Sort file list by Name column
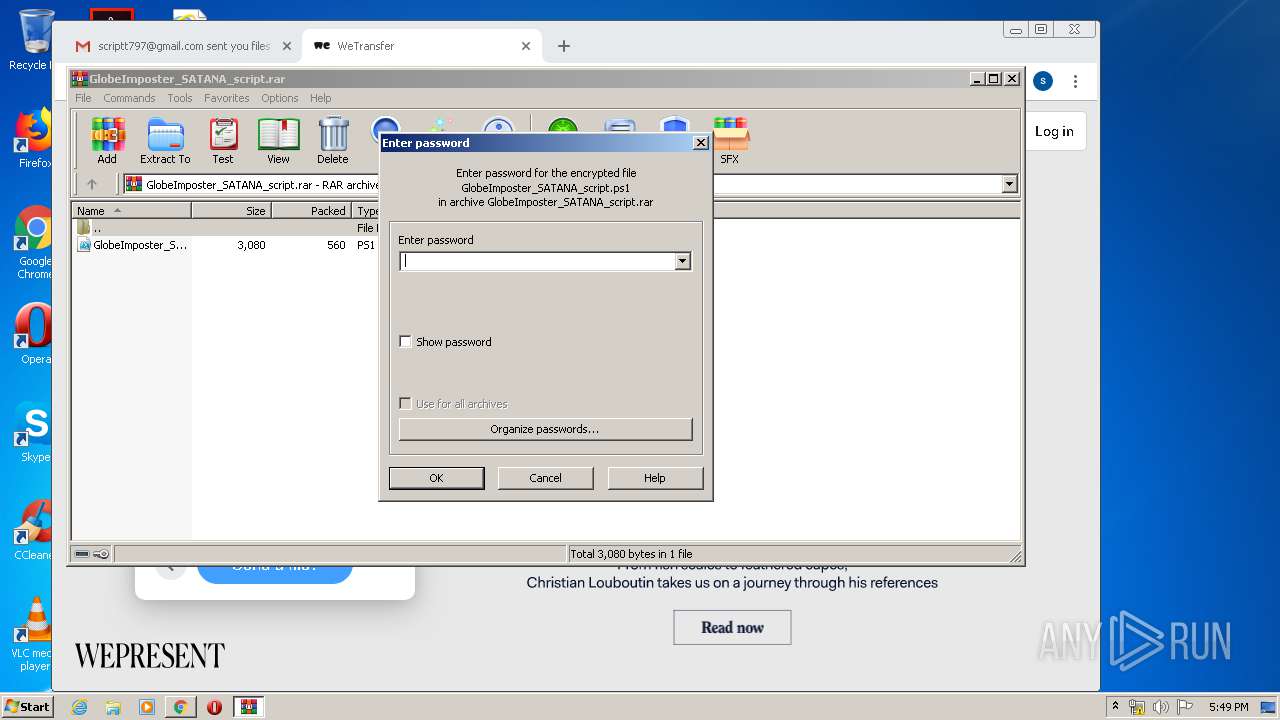 (131, 211)
